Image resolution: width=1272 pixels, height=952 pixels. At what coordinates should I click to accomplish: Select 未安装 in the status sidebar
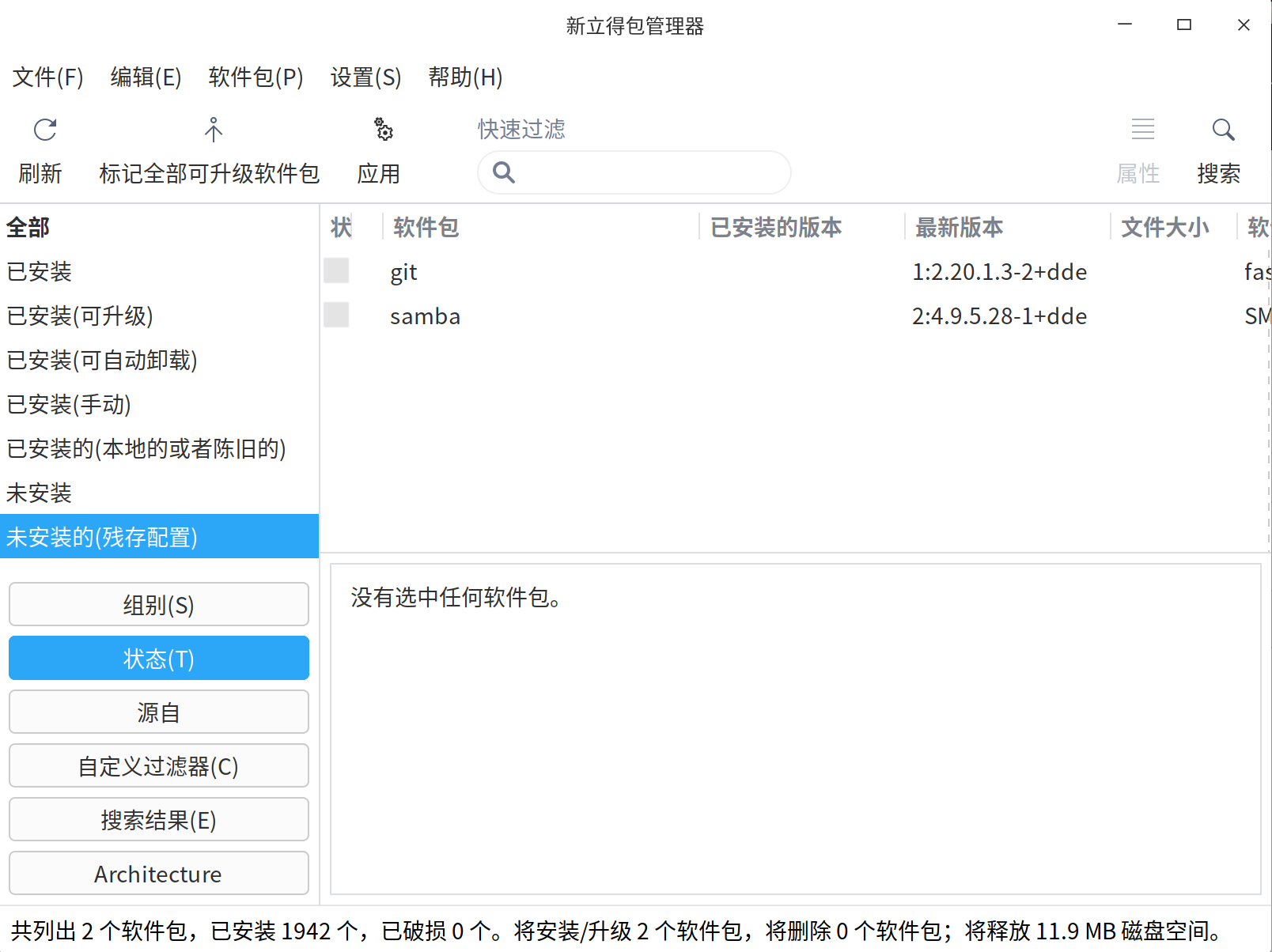point(39,493)
